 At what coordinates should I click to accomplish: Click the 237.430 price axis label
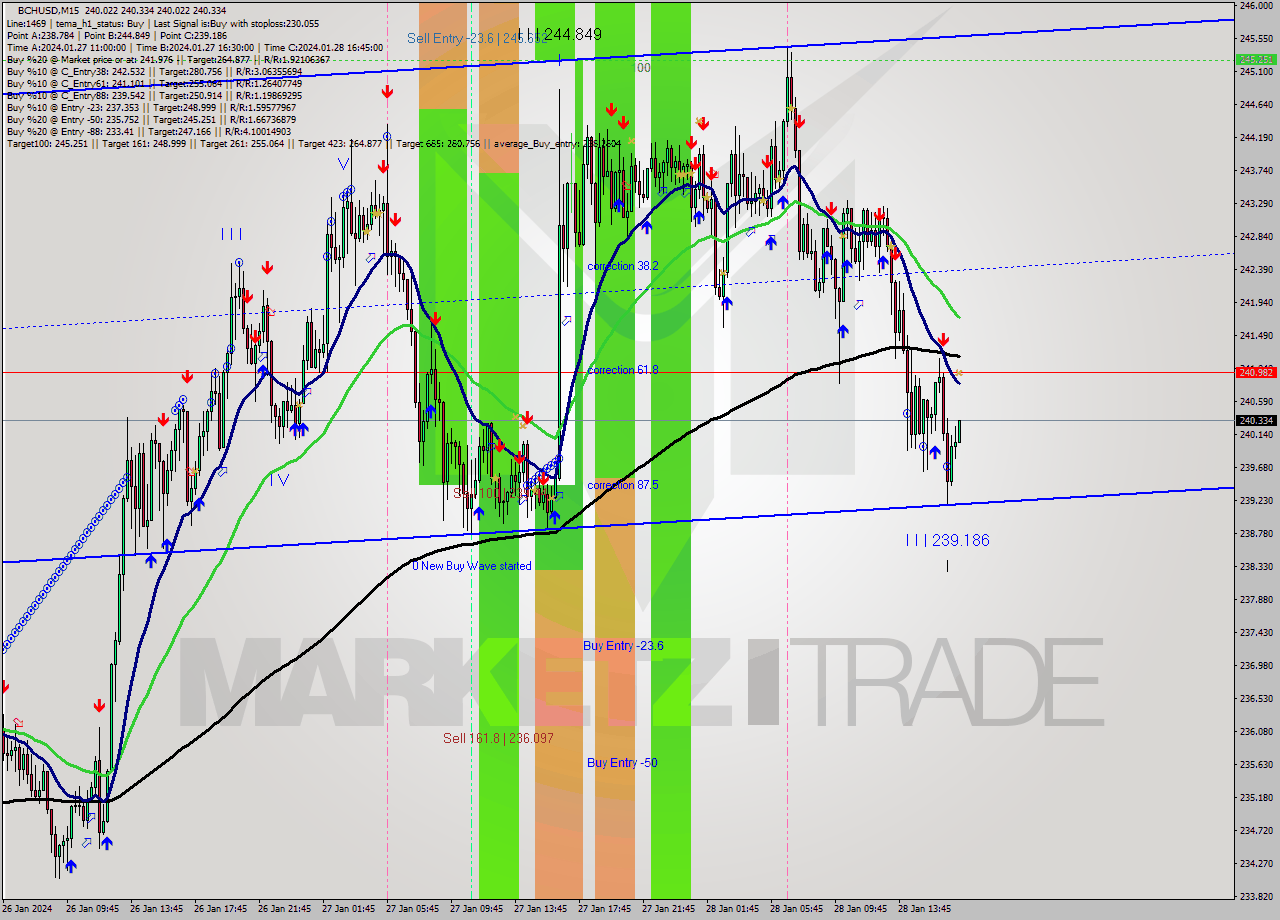click(x=1256, y=632)
